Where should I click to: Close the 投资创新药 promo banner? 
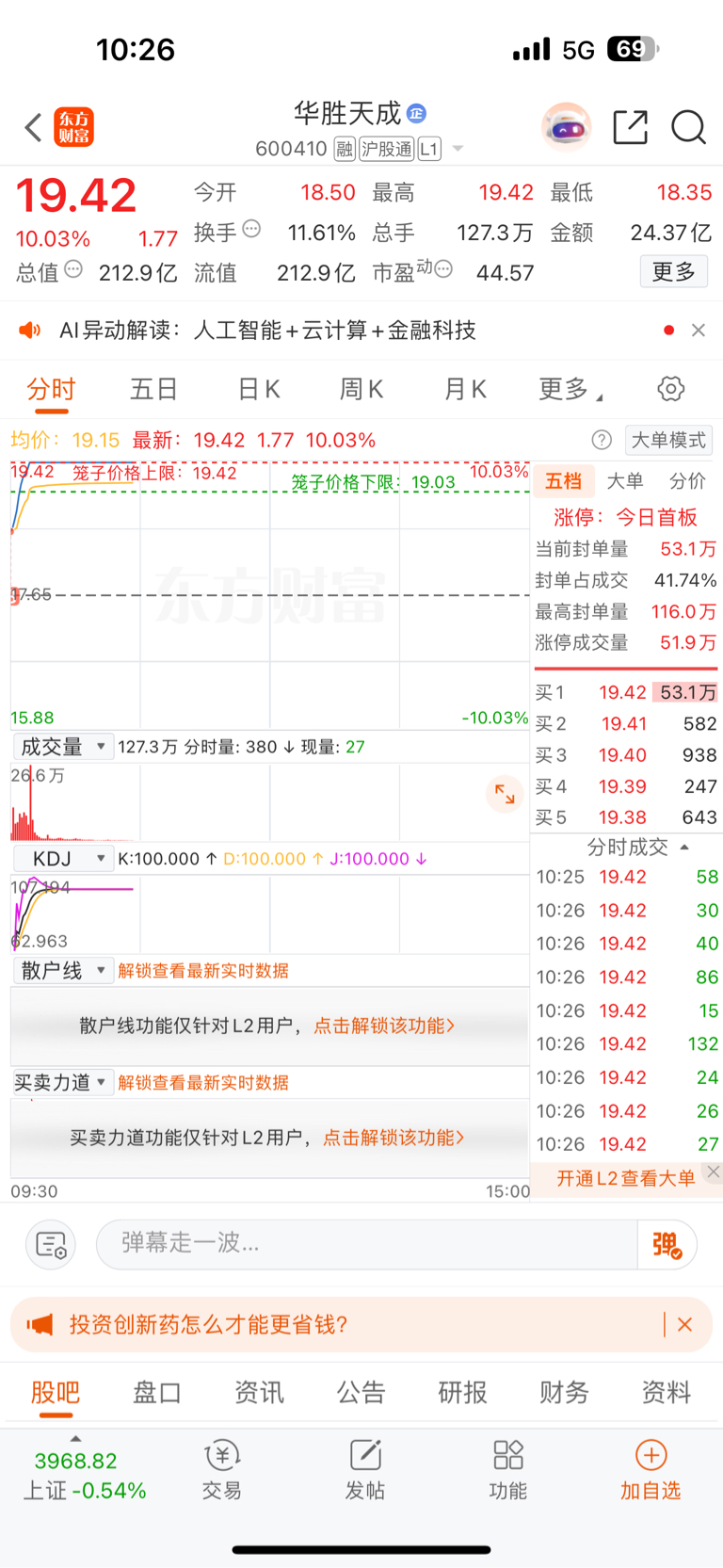684,1324
